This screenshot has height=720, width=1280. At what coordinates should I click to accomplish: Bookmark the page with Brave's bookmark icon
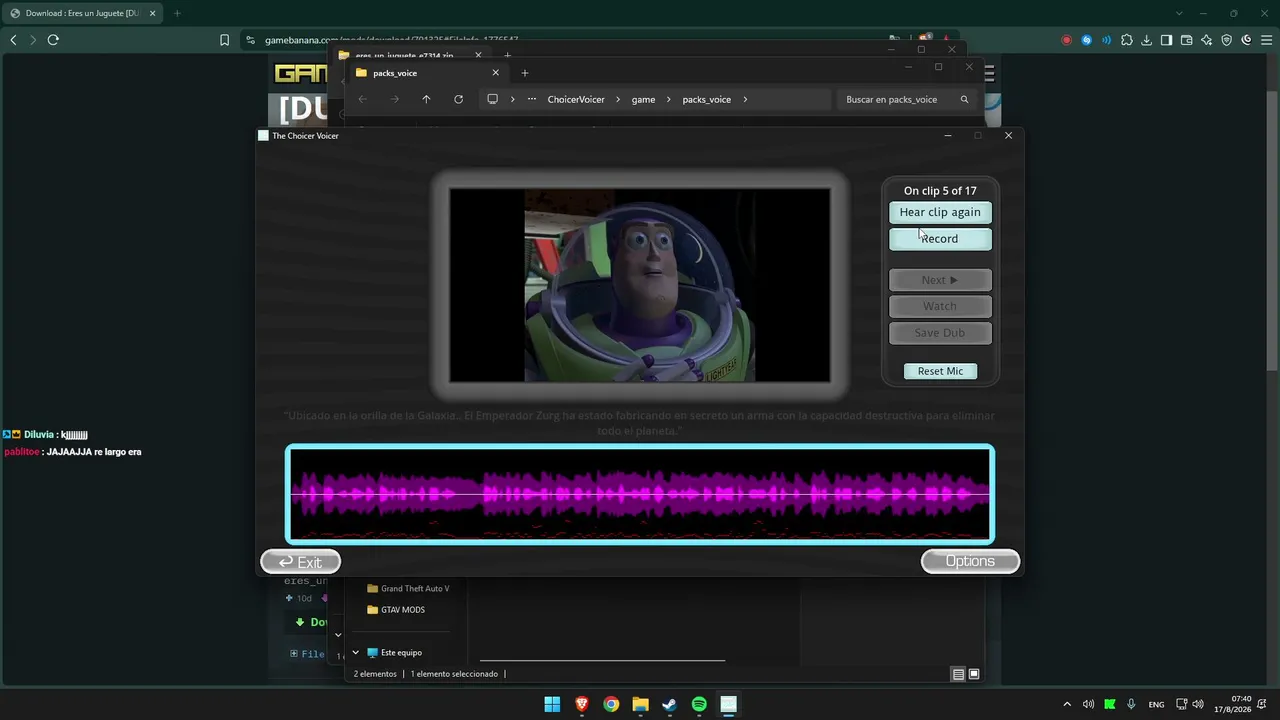224,40
